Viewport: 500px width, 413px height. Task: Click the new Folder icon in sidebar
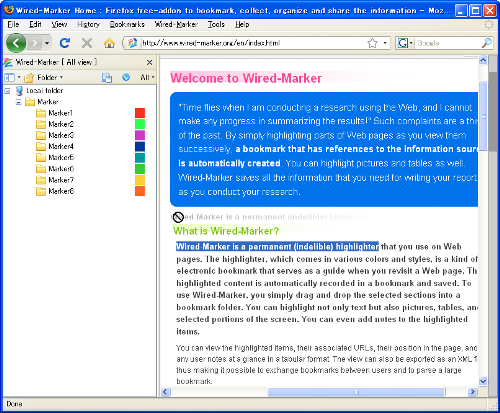29,77
